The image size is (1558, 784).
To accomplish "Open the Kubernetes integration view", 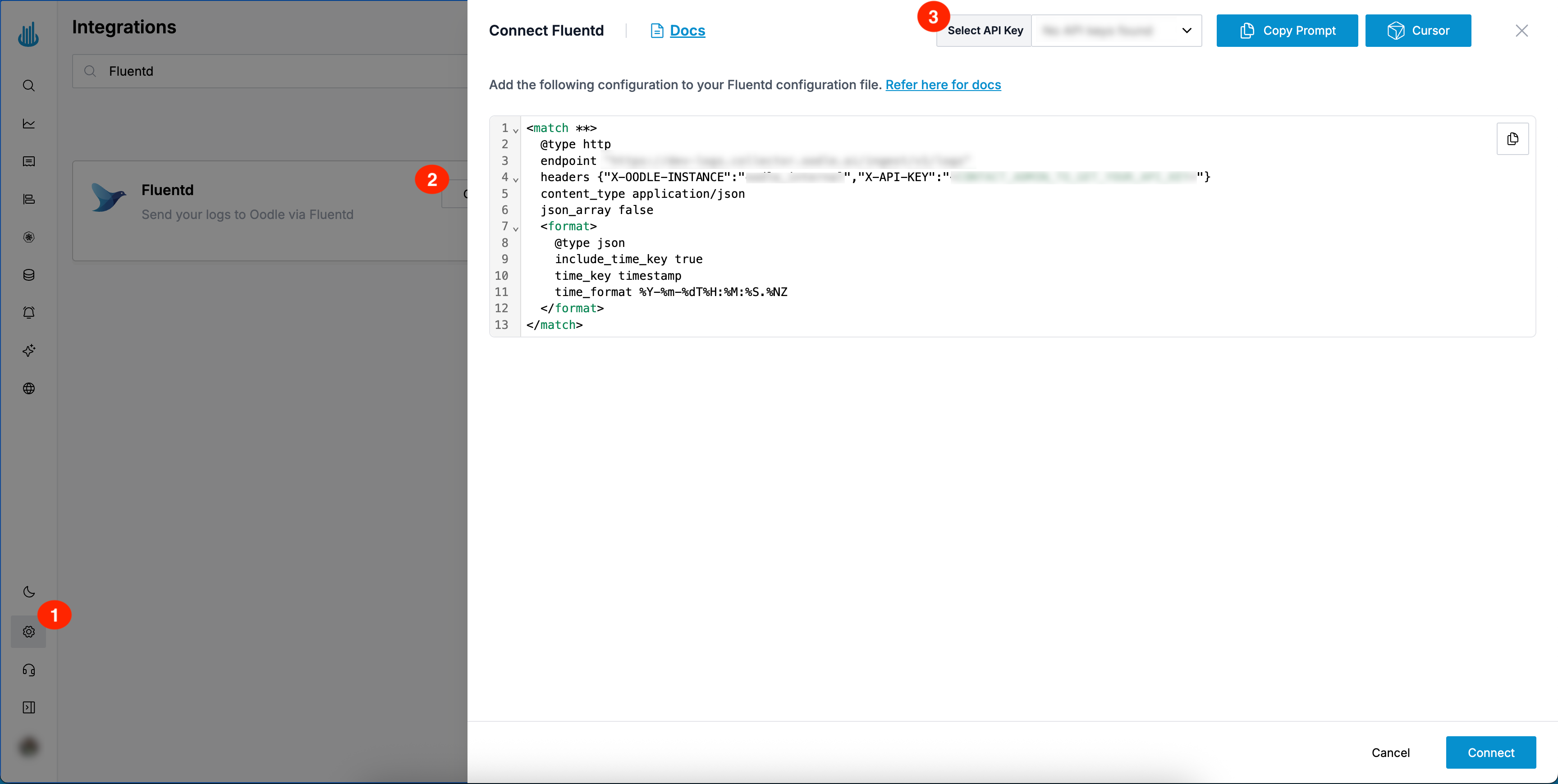I will pyautogui.click(x=28, y=237).
